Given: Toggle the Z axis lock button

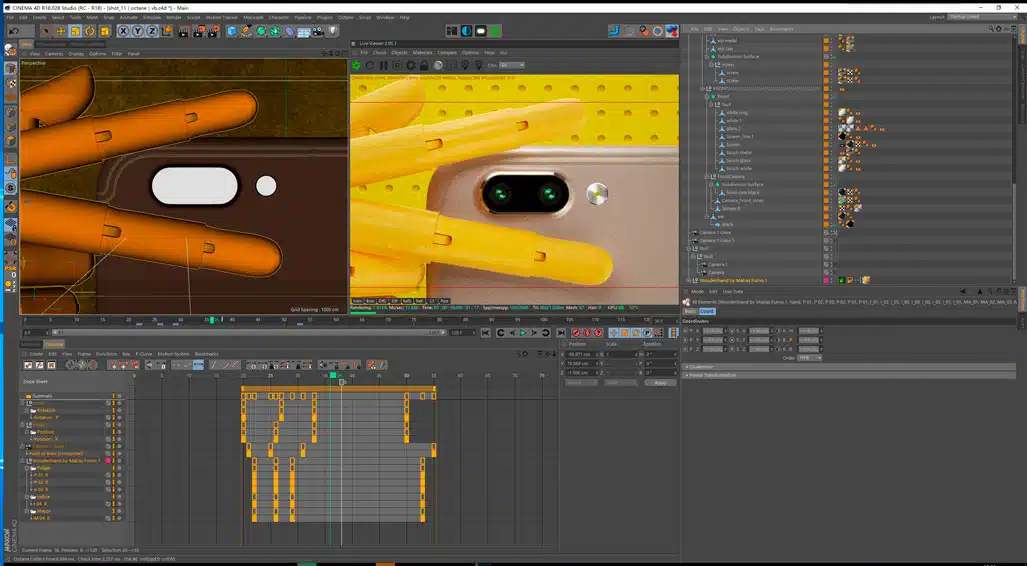Looking at the screenshot, I should click(x=152, y=31).
